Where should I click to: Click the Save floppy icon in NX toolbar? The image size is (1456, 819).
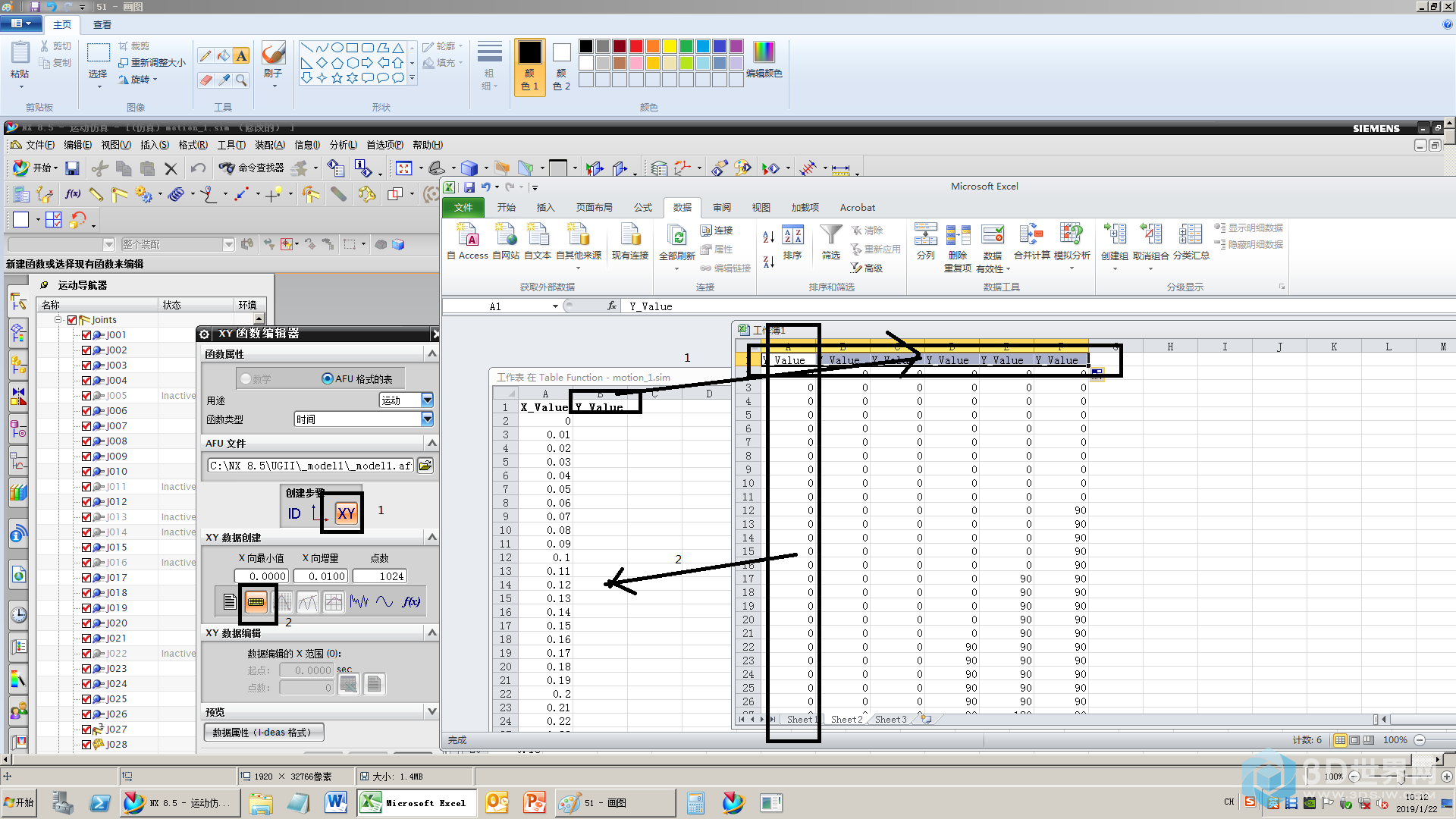pos(72,168)
